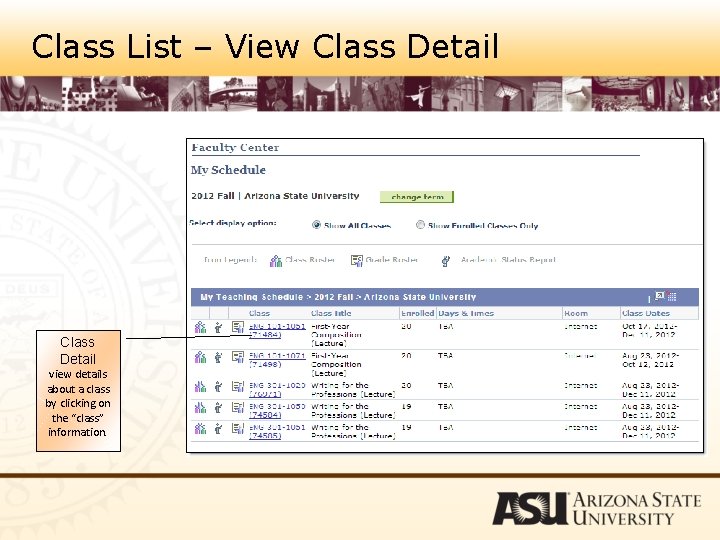The width and height of the screenshot is (720, 540).
Task: Click the Enrolled column header
Action: coord(417,313)
